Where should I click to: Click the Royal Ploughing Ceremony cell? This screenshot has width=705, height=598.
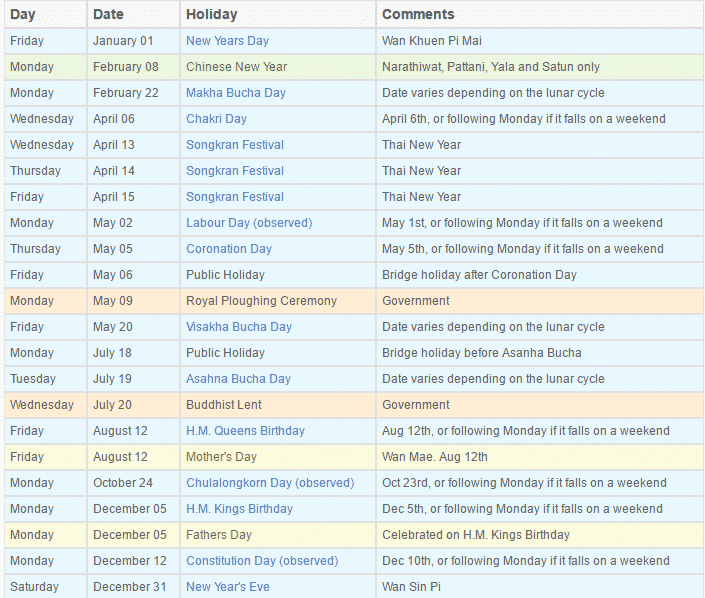tap(278, 301)
